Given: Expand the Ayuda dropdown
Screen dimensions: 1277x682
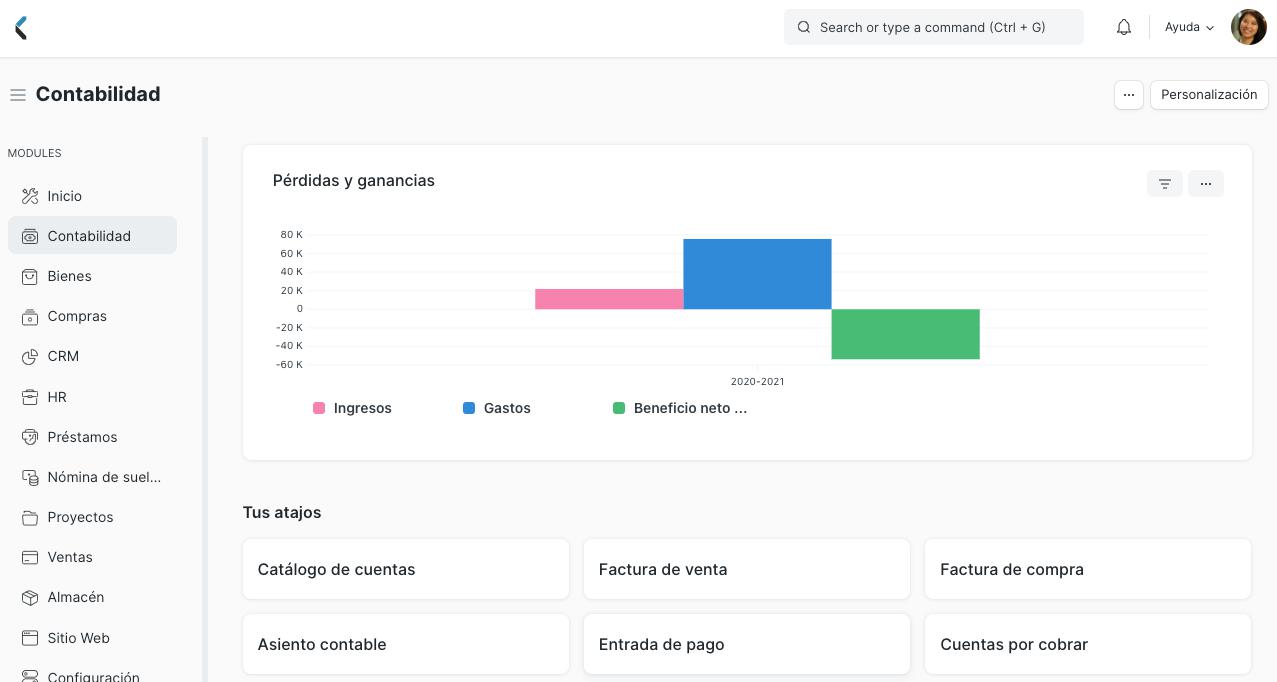Looking at the screenshot, I should click(1189, 27).
